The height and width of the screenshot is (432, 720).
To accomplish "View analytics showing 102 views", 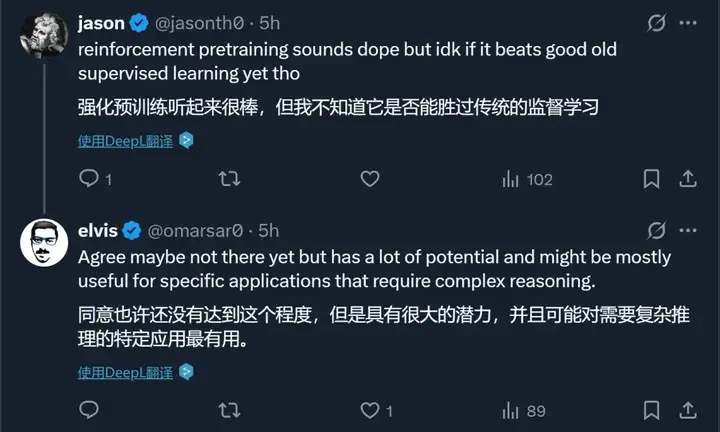I will [x=527, y=179].
